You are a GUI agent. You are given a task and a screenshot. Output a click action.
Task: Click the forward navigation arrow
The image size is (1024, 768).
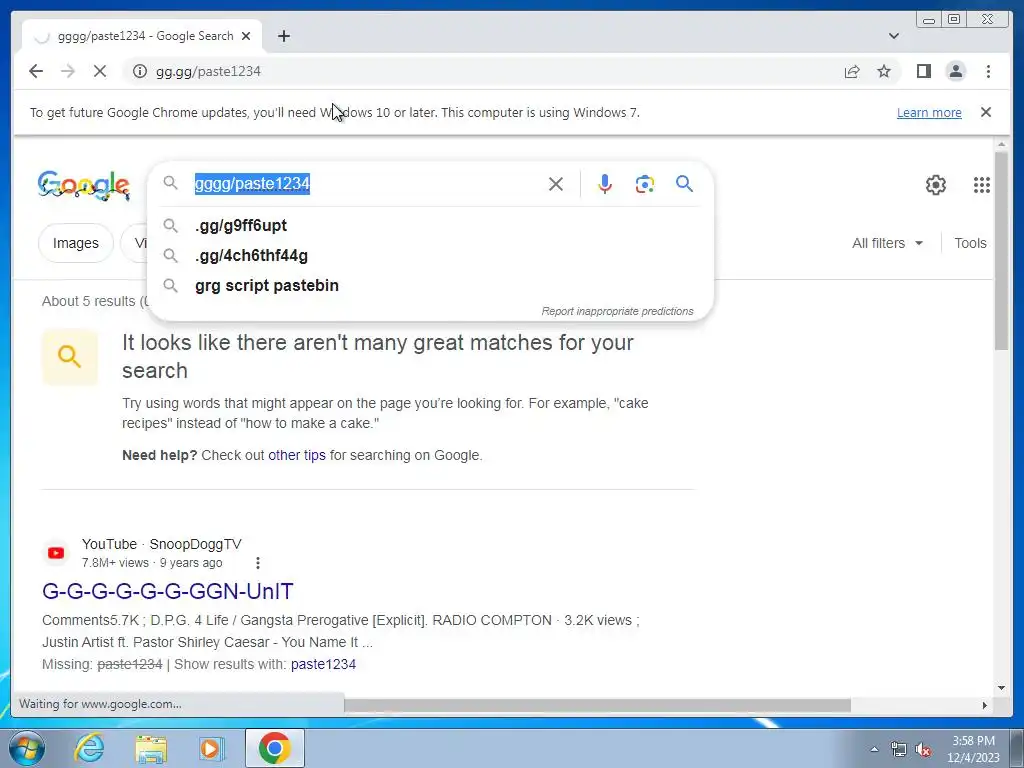tap(68, 71)
